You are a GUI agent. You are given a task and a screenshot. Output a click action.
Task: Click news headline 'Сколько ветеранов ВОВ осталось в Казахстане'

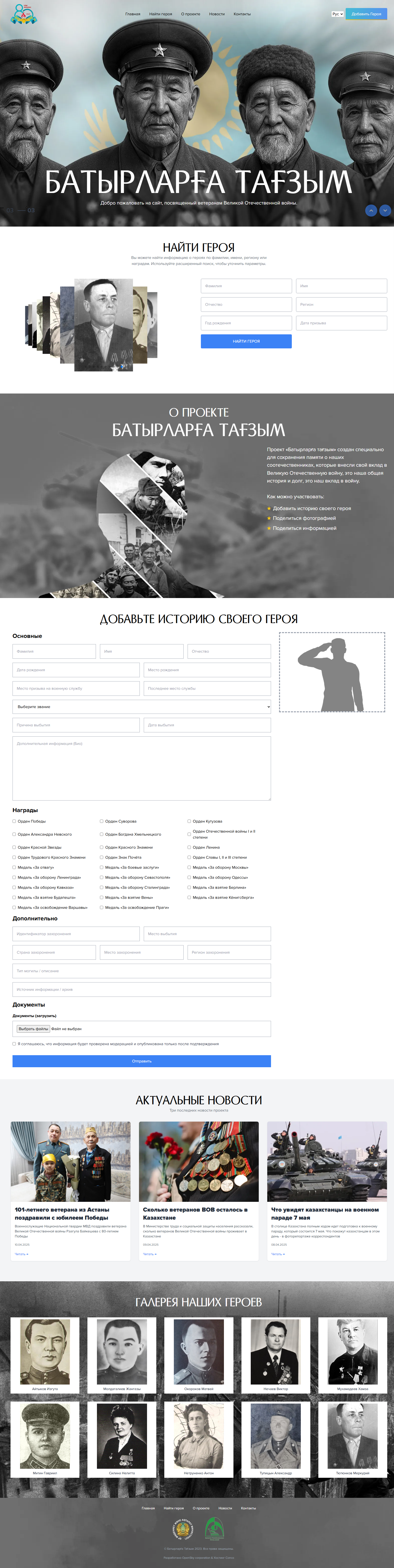click(x=195, y=1214)
